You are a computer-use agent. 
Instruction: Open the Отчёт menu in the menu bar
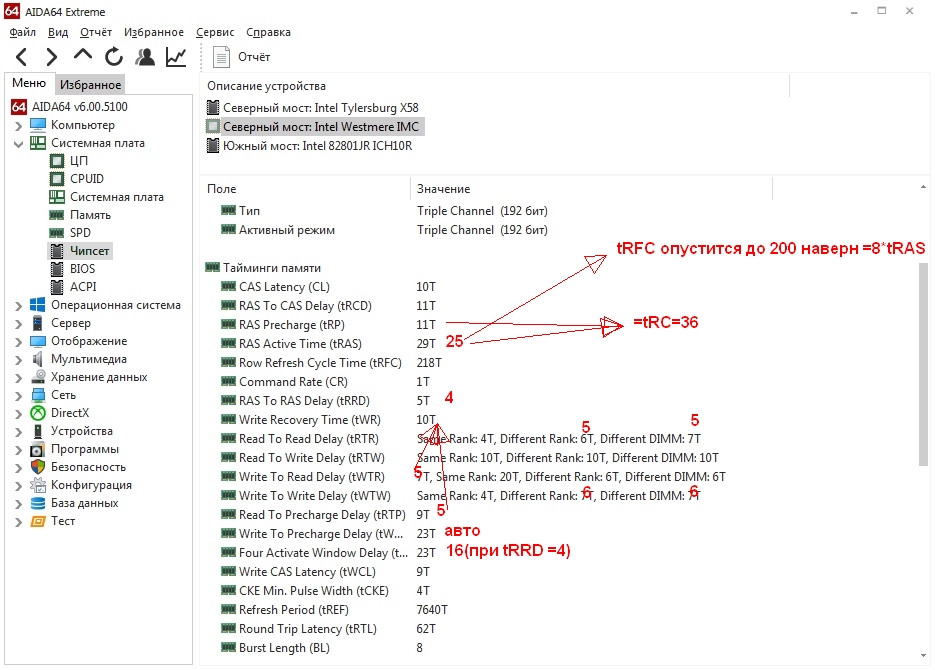tap(96, 32)
